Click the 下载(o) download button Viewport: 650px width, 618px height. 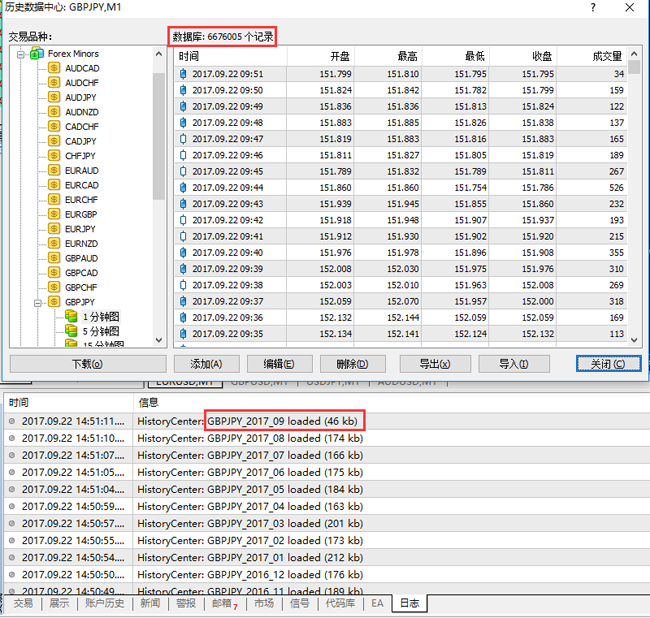click(x=88, y=364)
